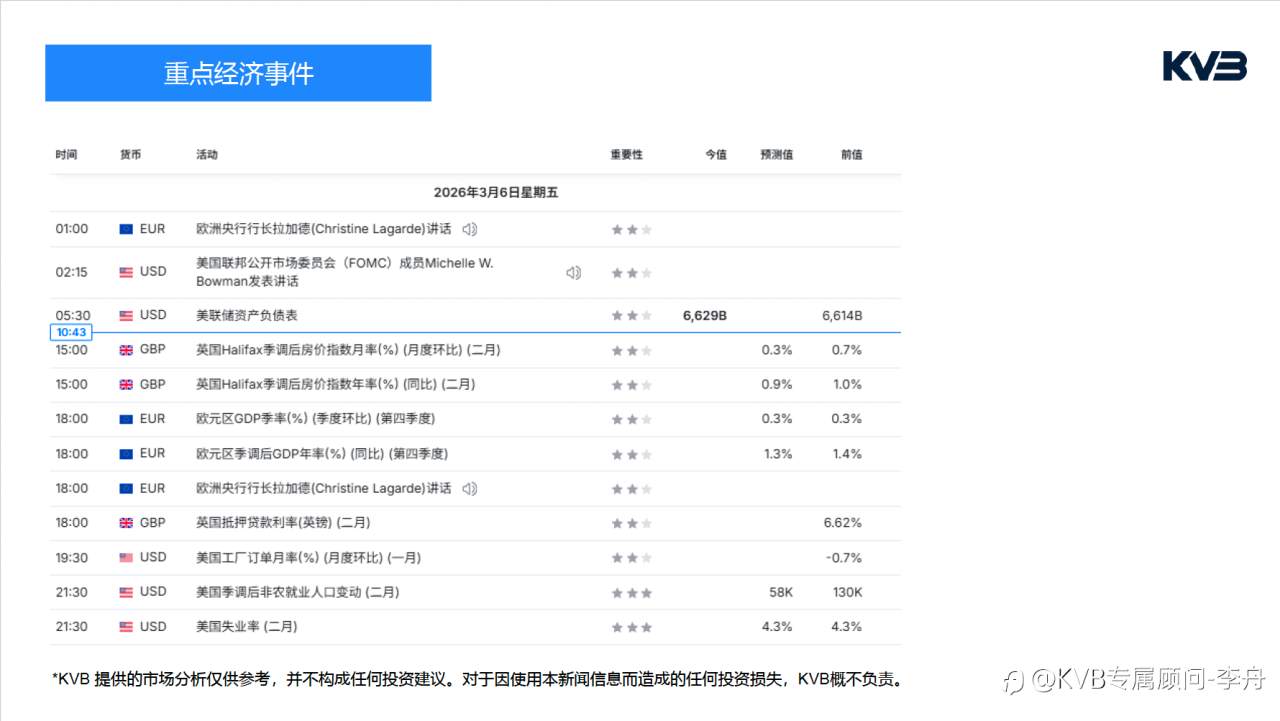Open the 货币 column filter
This screenshot has height=721, width=1280.
pyautogui.click(x=130, y=155)
